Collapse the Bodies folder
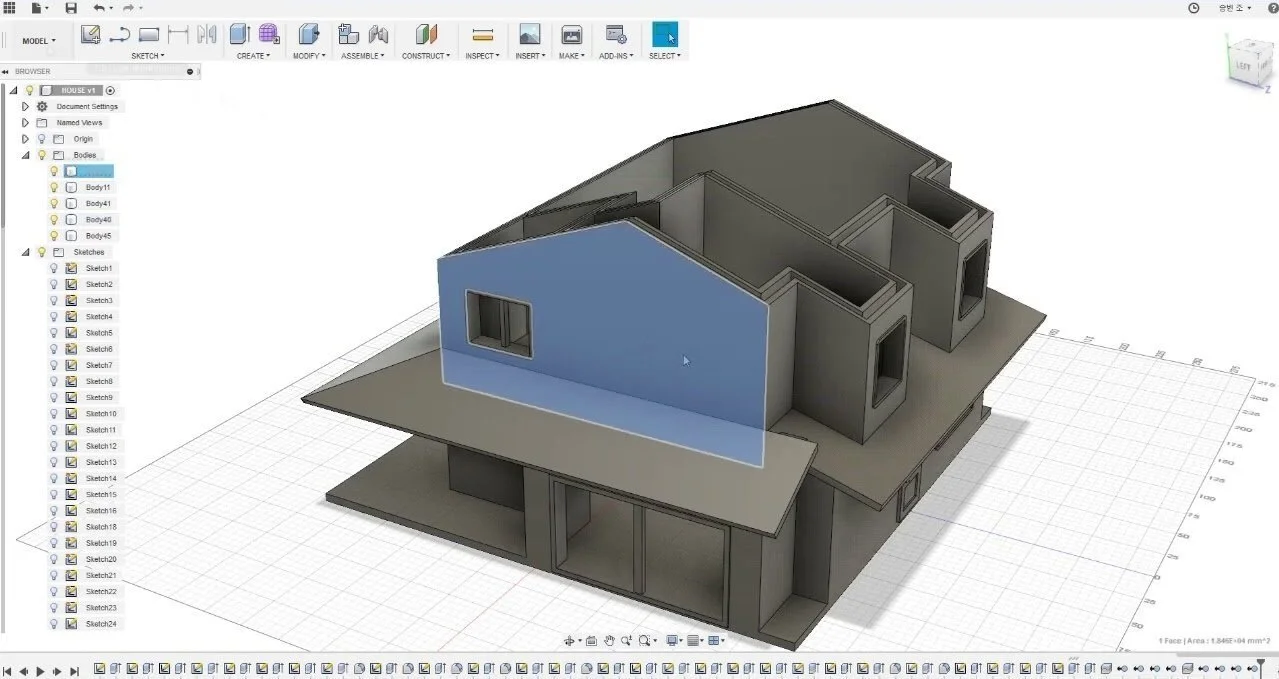The height and width of the screenshot is (679, 1279). [25, 155]
